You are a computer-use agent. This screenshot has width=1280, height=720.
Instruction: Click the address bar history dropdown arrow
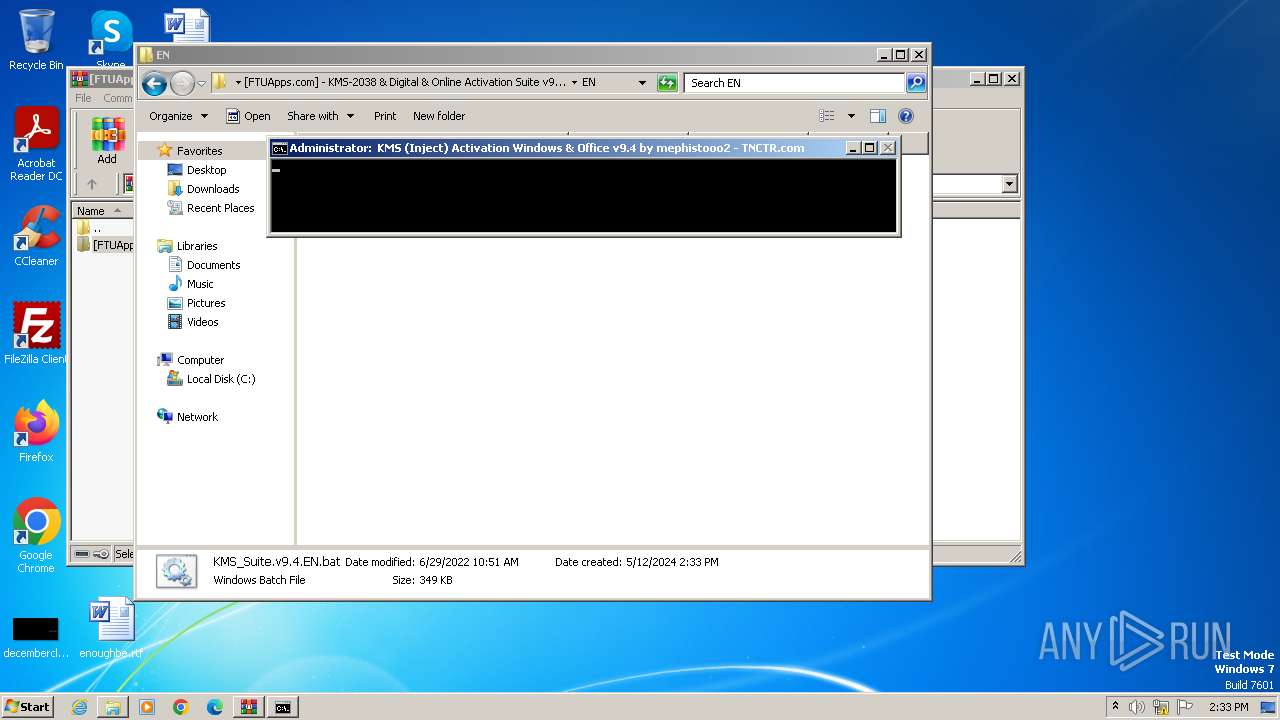(642, 83)
